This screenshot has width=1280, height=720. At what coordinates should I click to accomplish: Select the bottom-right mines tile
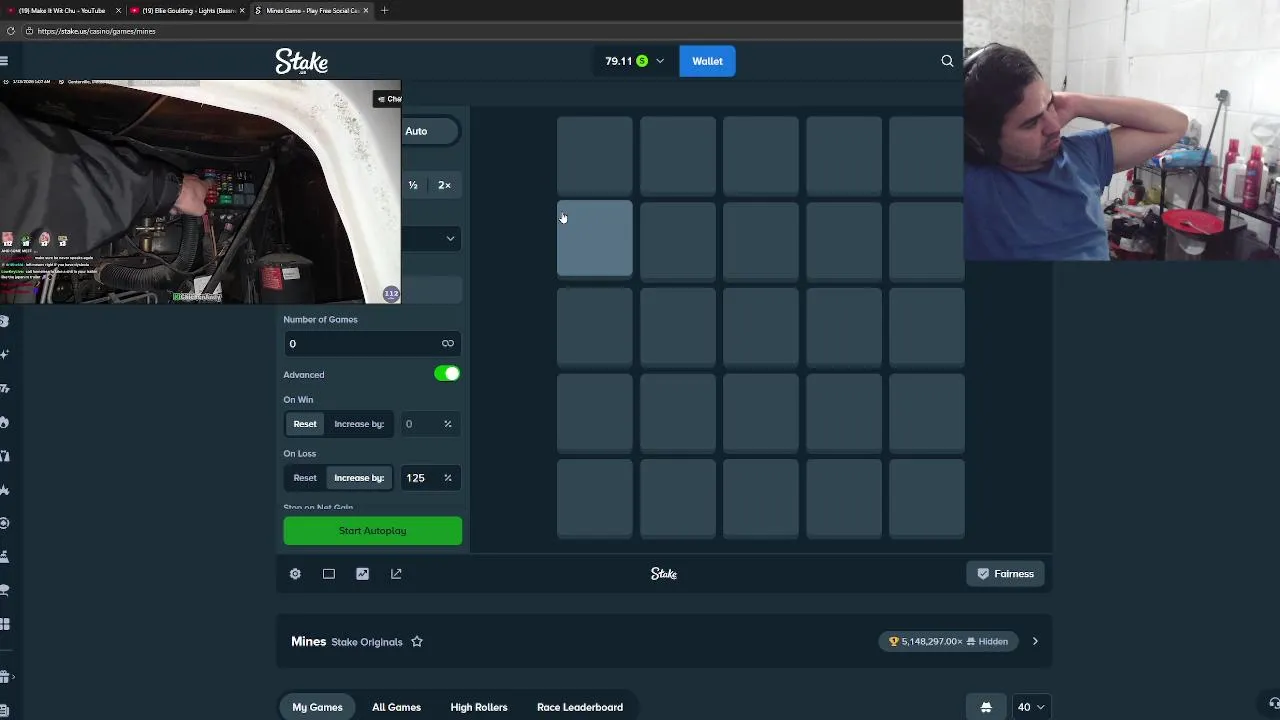pos(927,498)
